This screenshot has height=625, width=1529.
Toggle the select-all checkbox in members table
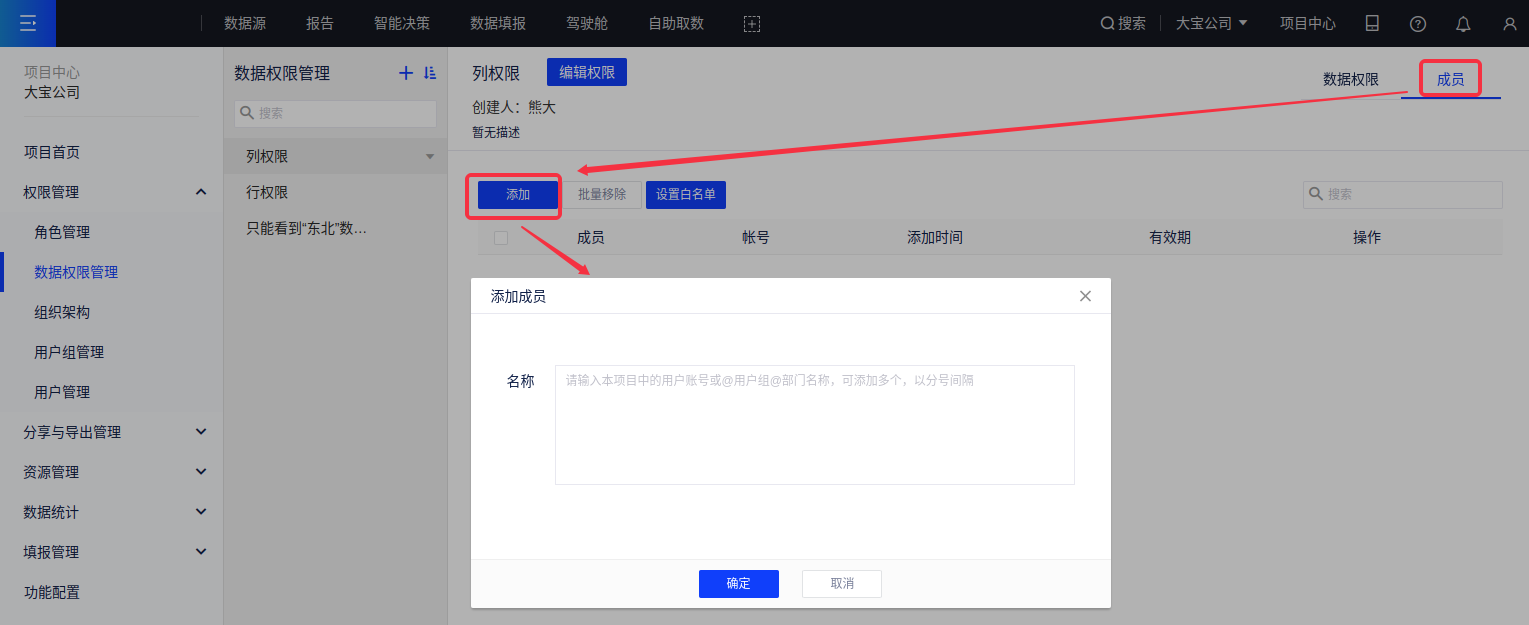[501, 238]
